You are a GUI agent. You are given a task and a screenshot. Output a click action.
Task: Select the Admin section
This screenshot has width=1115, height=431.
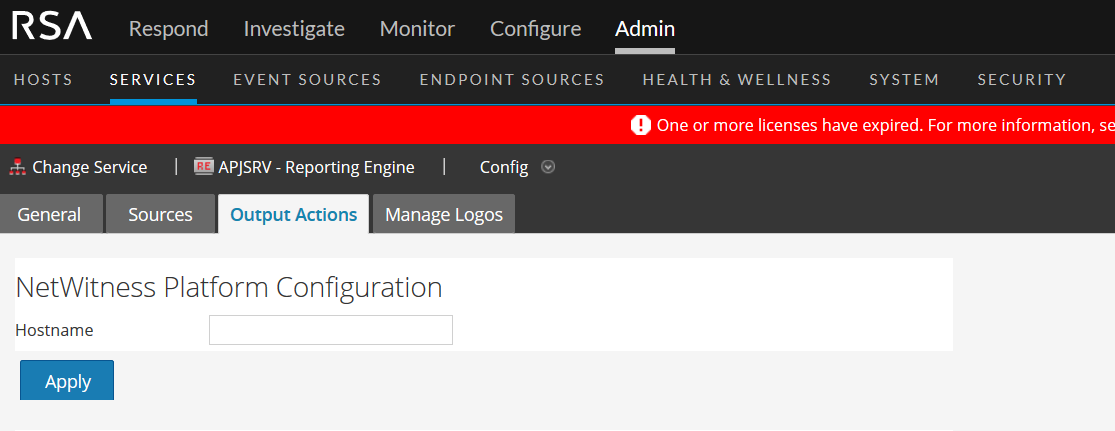tap(645, 29)
